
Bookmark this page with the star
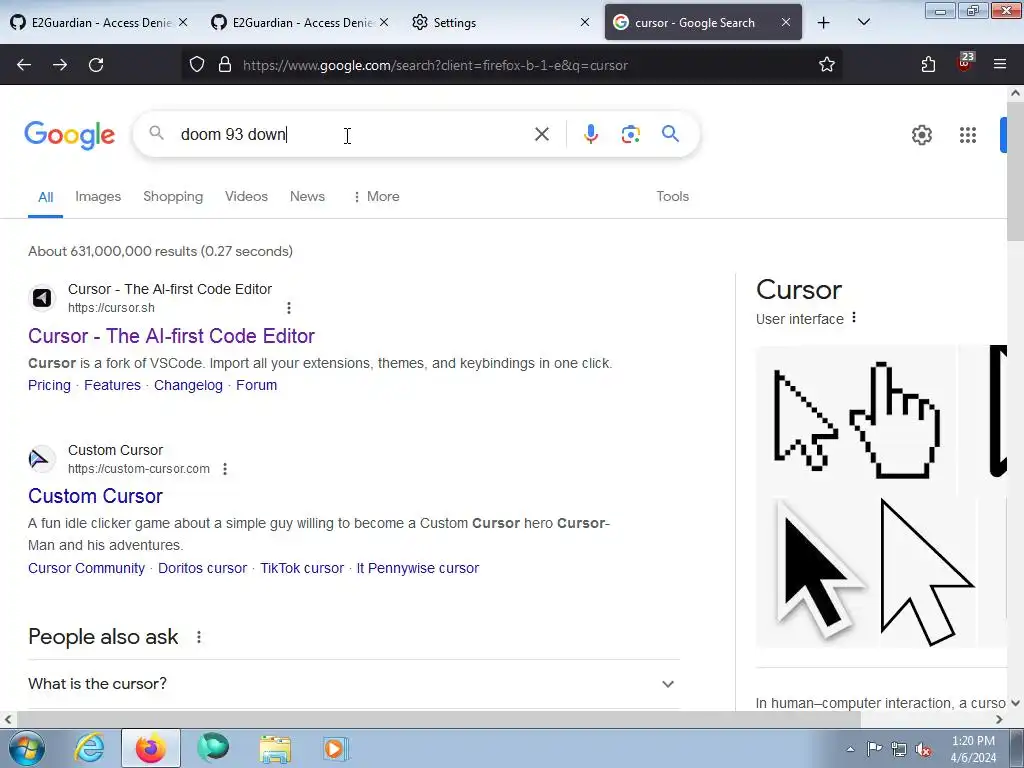pos(827,65)
